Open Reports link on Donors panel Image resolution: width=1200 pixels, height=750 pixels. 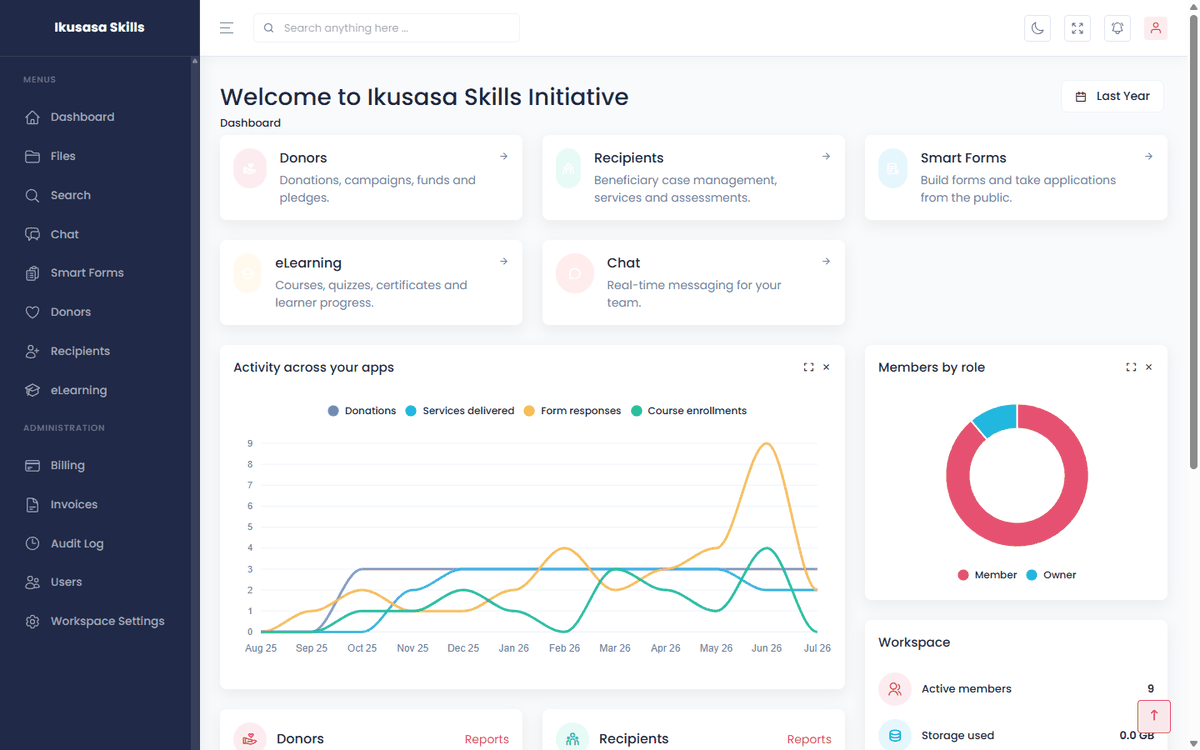coord(487,739)
